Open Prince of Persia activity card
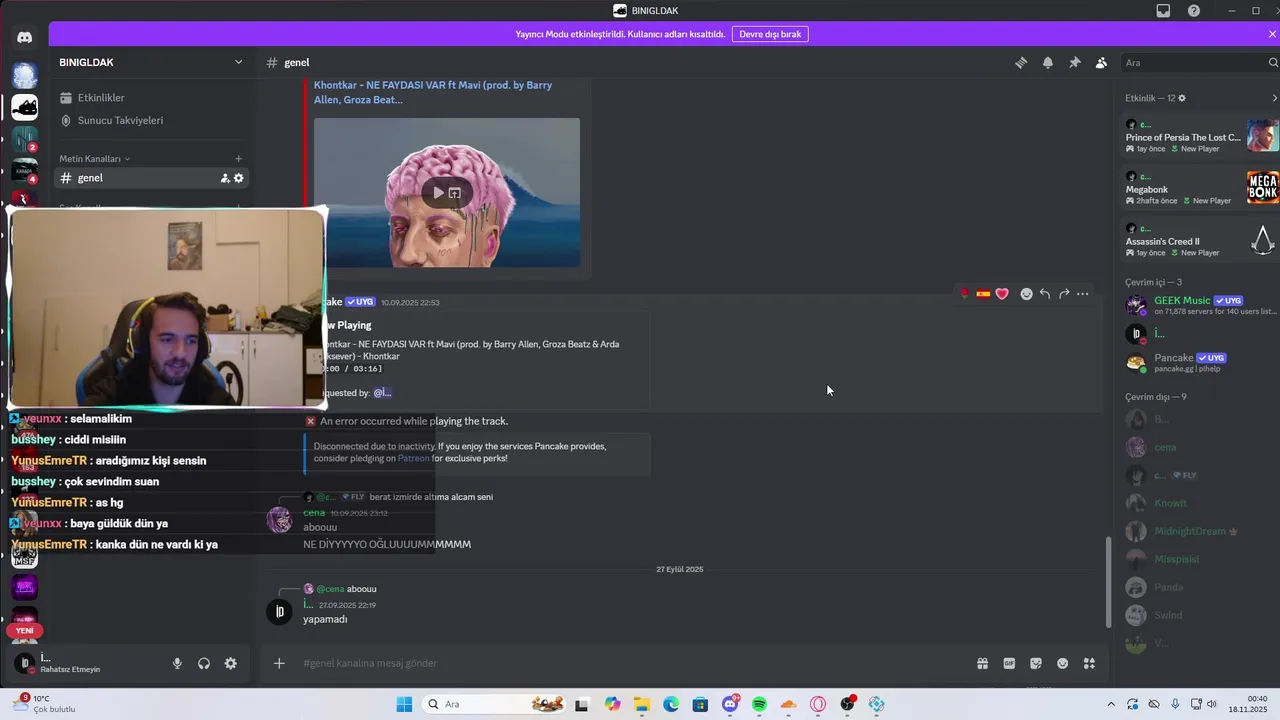Viewport: 1280px width, 720px height. 1200,136
